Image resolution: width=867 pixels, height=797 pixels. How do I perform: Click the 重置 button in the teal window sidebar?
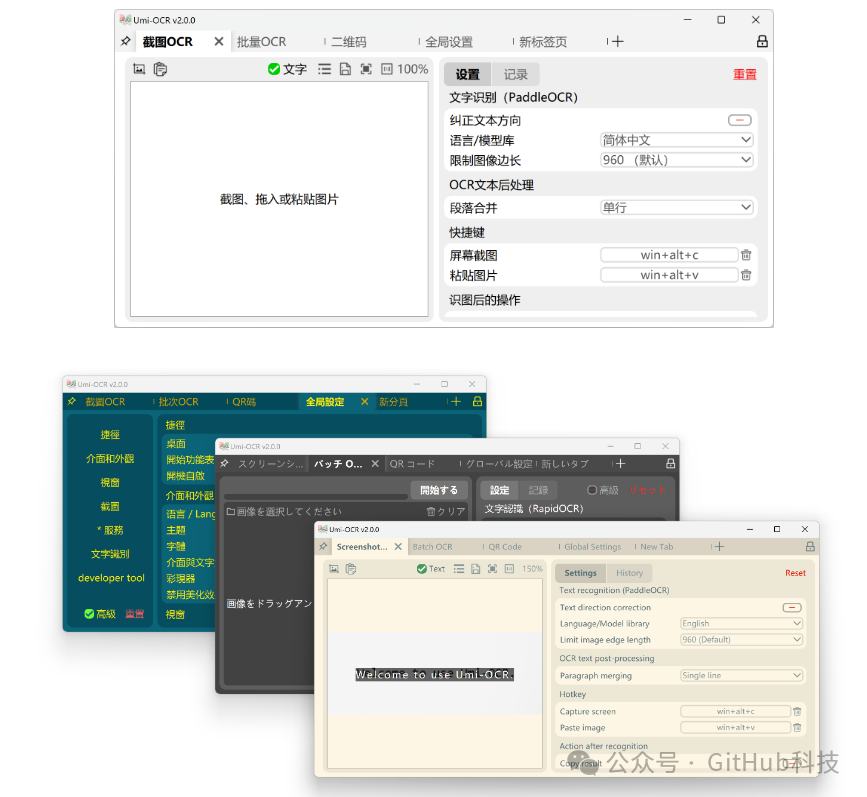[134, 614]
